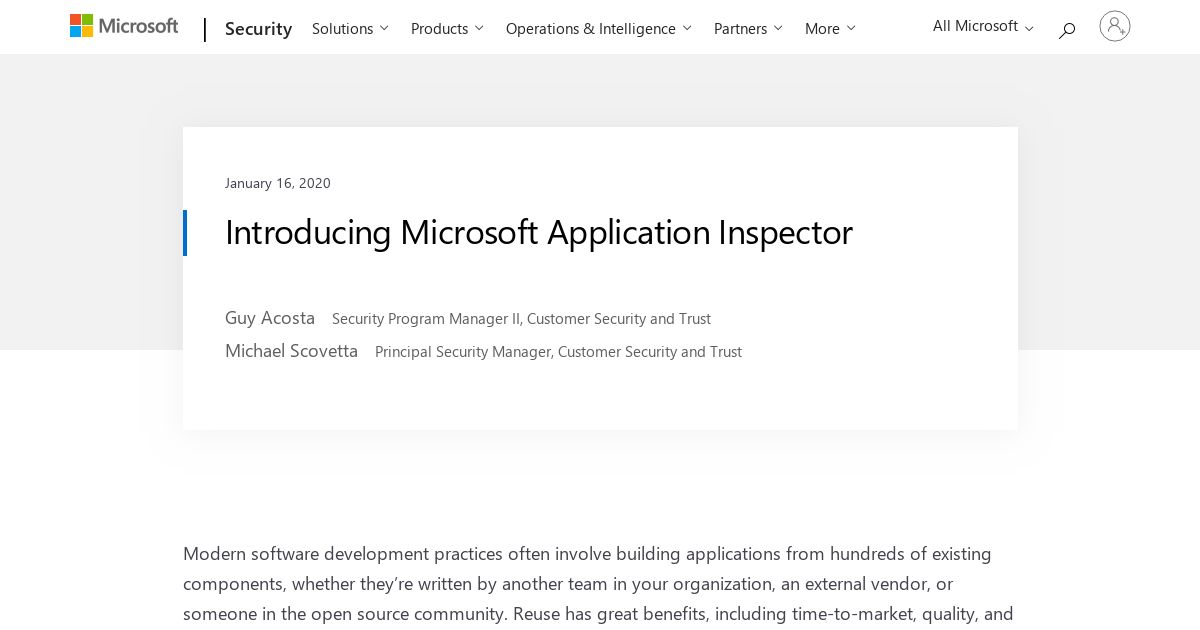The image size is (1200, 630).
Task: Click the Microsoft logo
Action: click(x=124, y=26)
